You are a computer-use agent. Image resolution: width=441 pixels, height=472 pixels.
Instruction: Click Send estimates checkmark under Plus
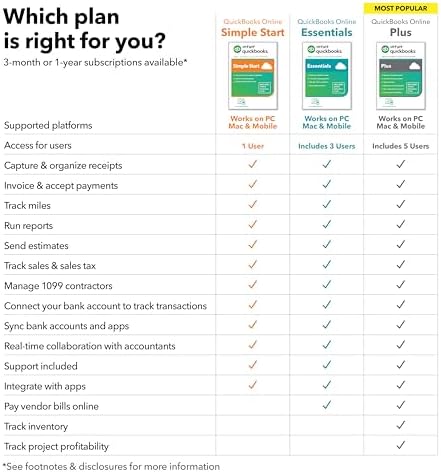(401, 244)
